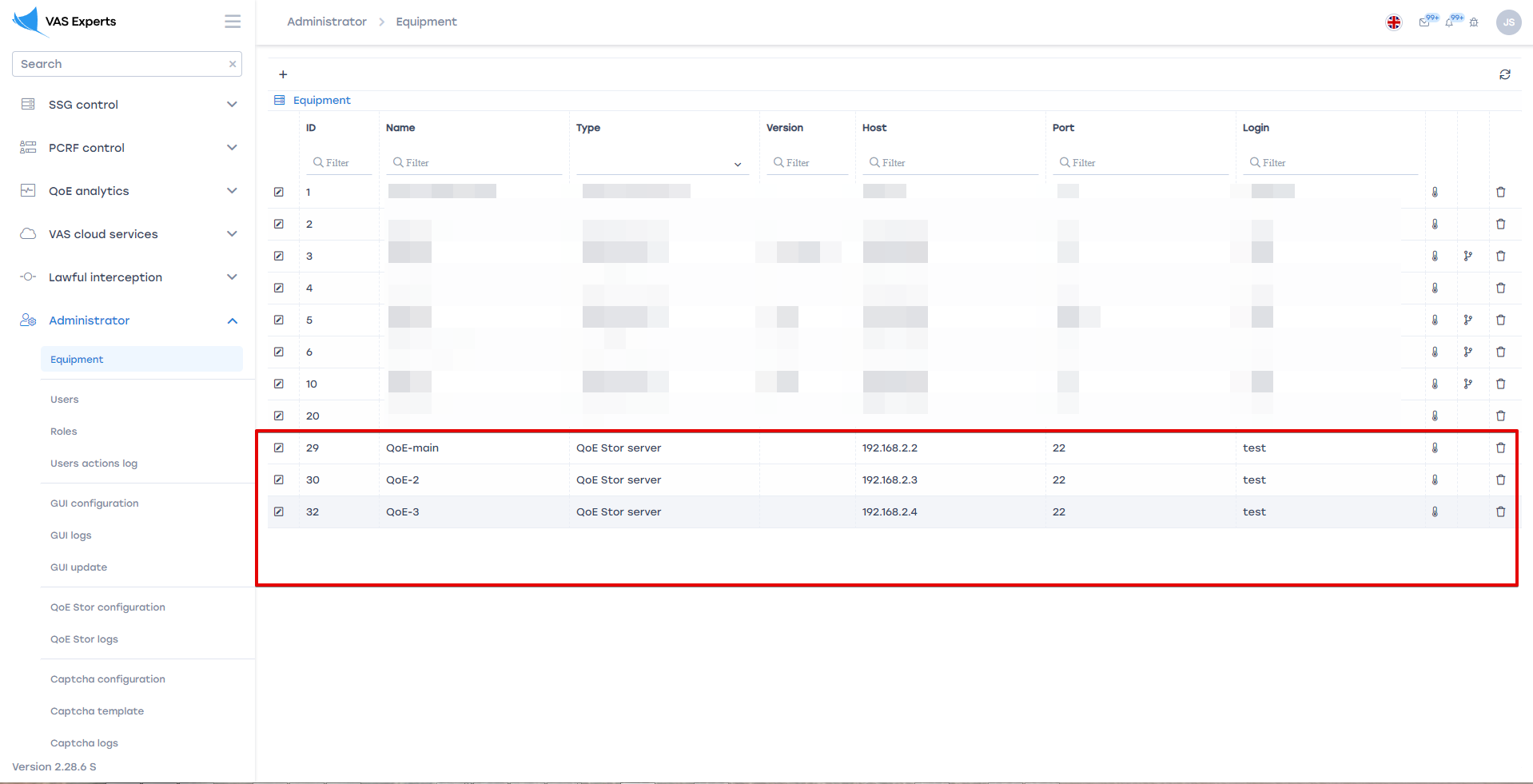Clear the sidebar search field
The image size is (1533, 784).
pos(233,64)
